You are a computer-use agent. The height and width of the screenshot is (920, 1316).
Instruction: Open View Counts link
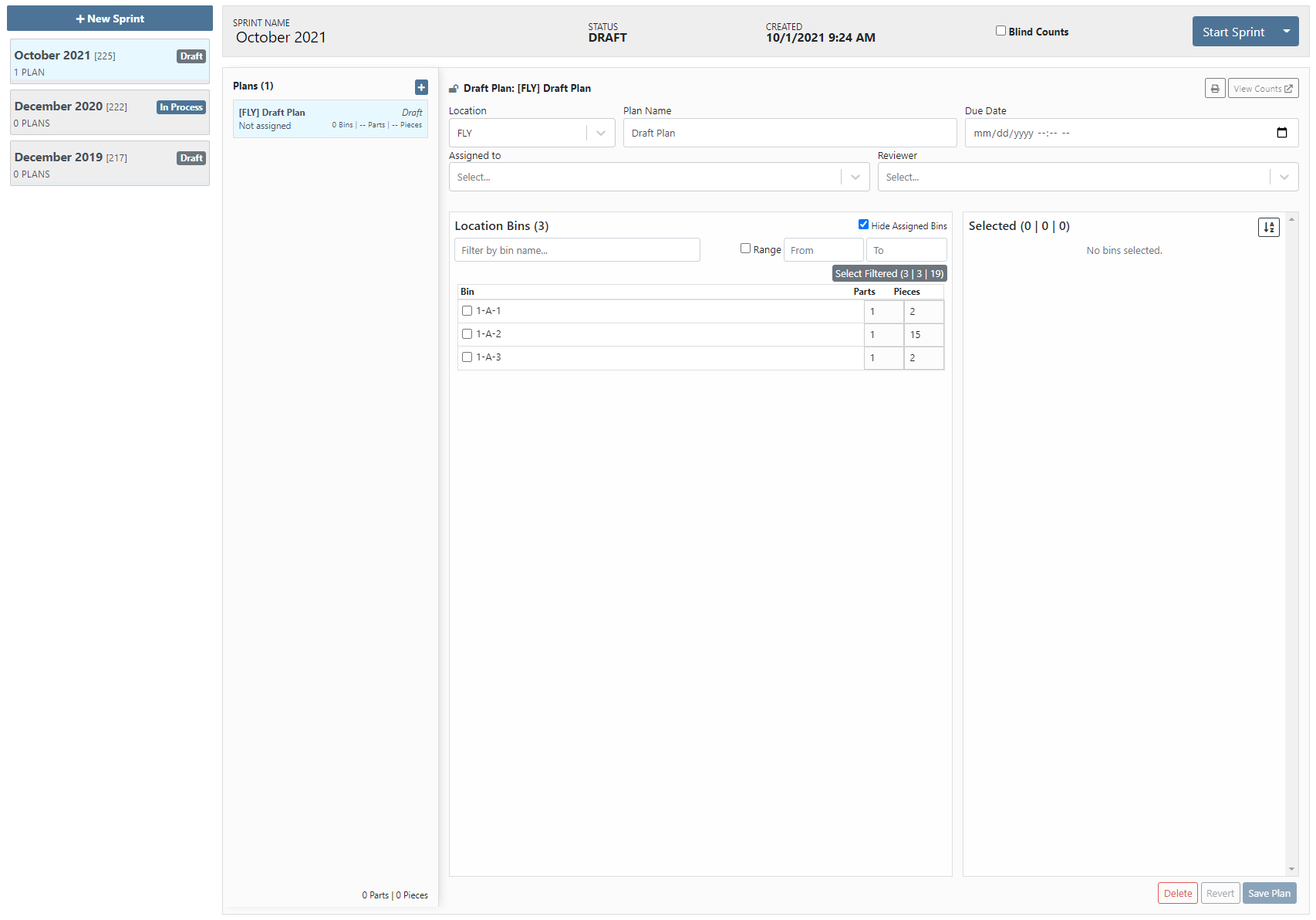coord(1263,89)
